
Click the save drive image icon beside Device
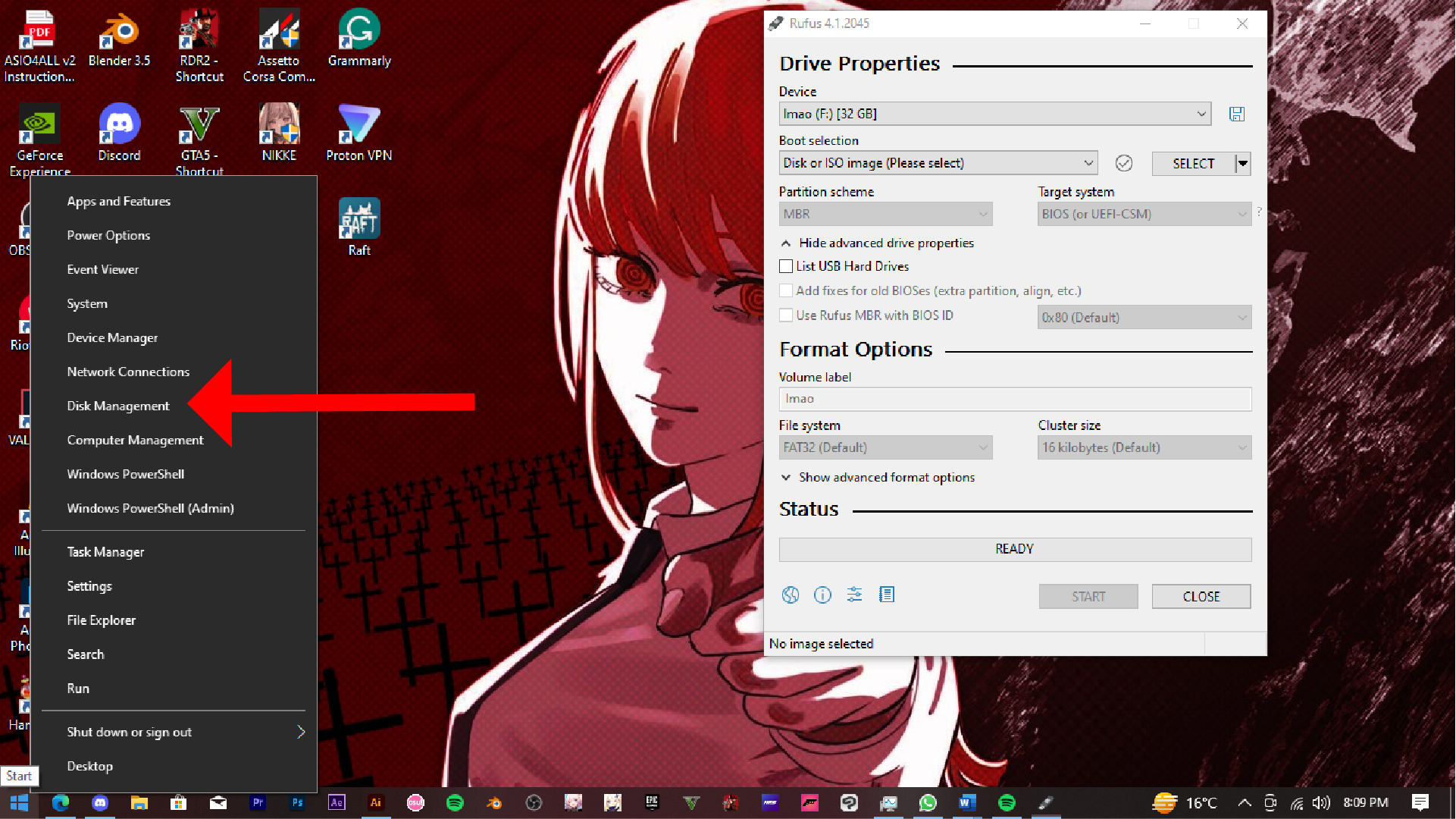point(1236,114)
